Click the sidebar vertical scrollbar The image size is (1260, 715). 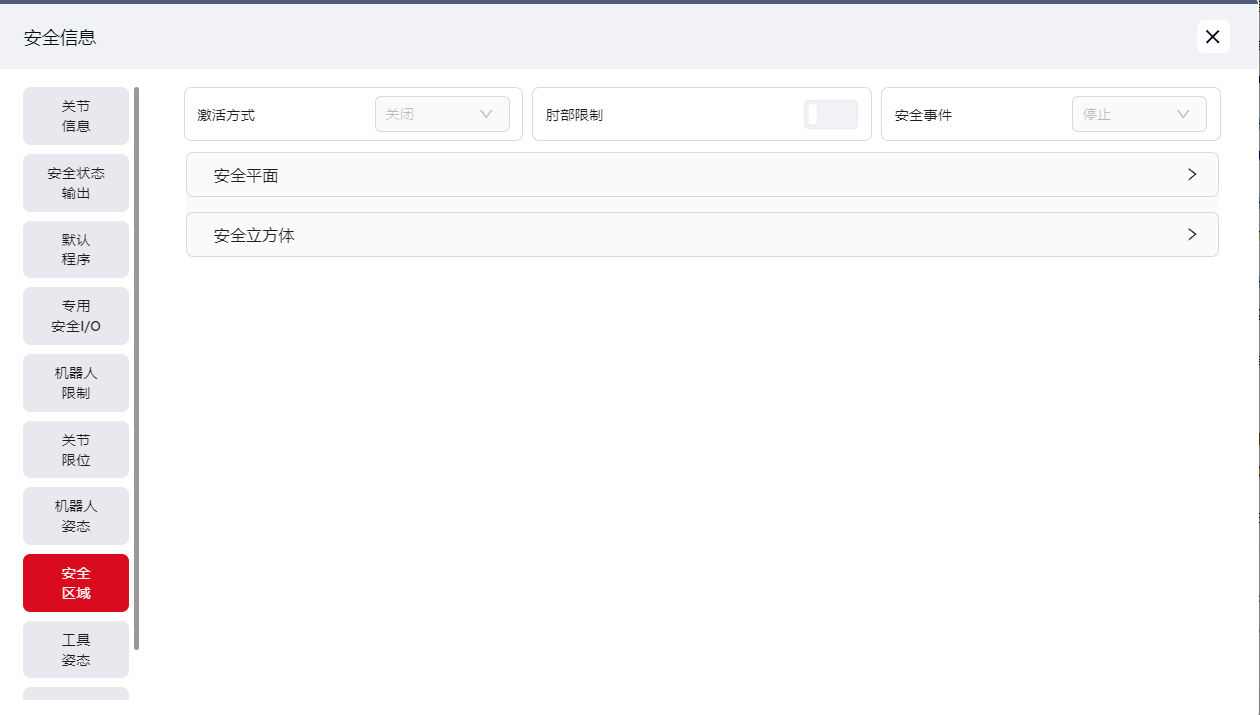point(136,368)
